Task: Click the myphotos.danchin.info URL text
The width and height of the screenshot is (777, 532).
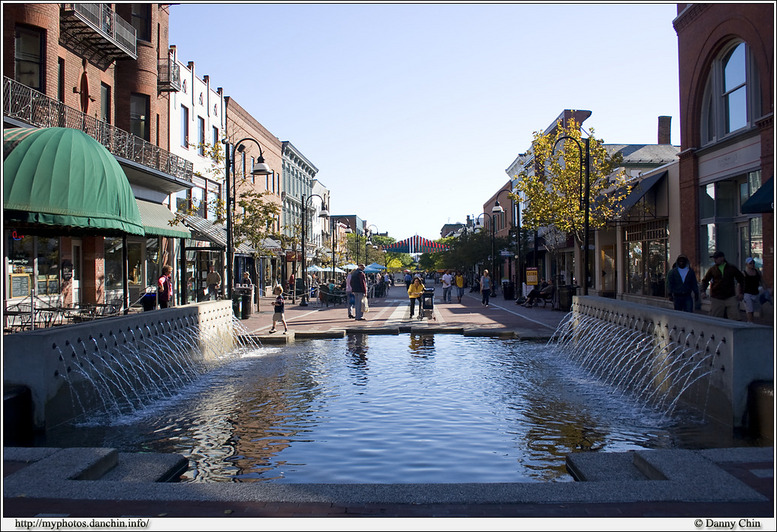Action: (x=82, y=523)
